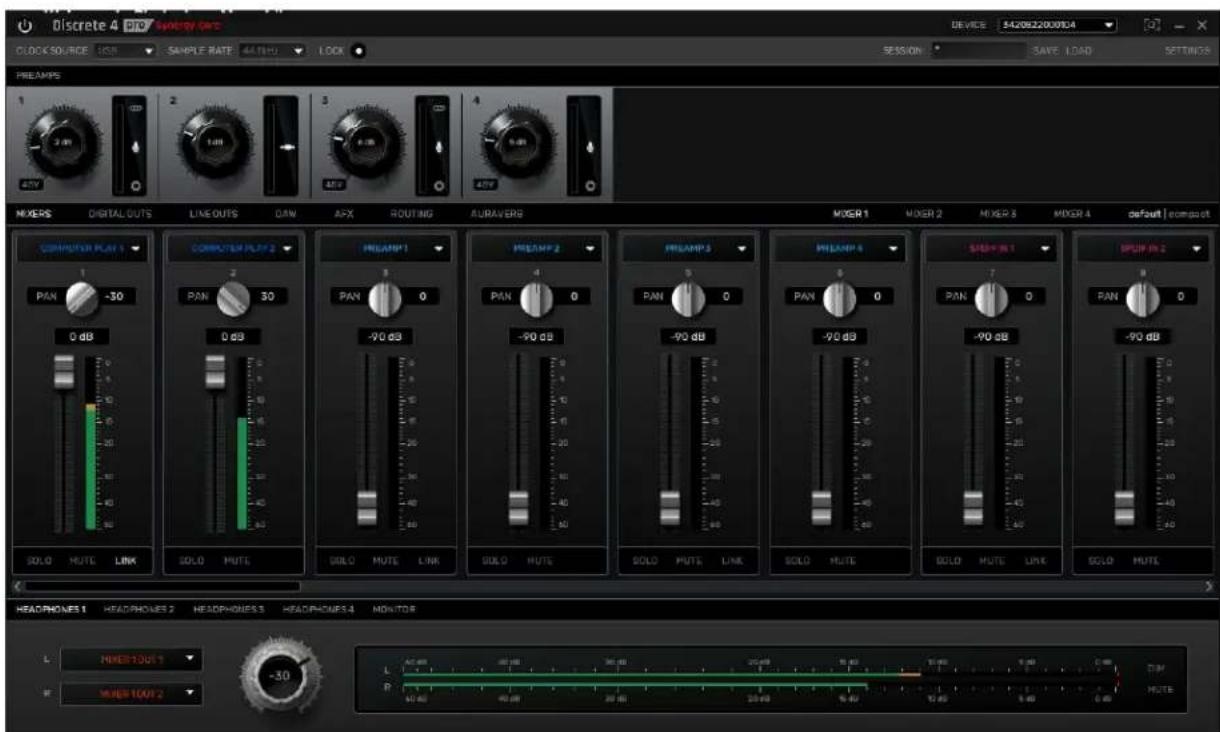The width and height of the screenshot is (1220, 732).
Task: Click the phase circle icon on preamp 1
Action: pyautogui.click(x=138, y=186)
